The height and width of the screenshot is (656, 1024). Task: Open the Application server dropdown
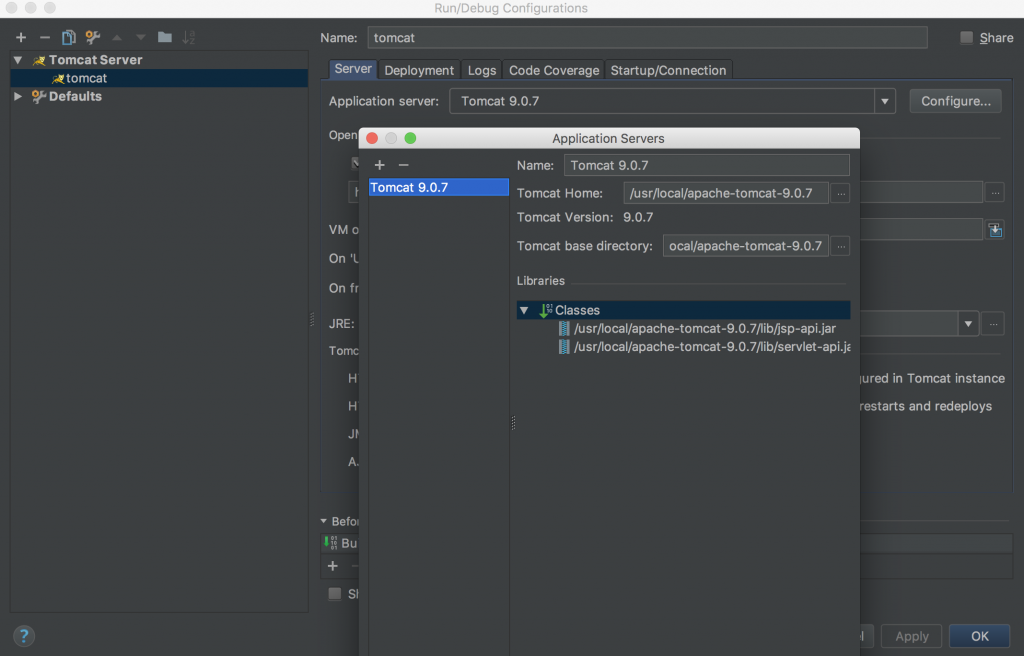(x=884, y=101)
